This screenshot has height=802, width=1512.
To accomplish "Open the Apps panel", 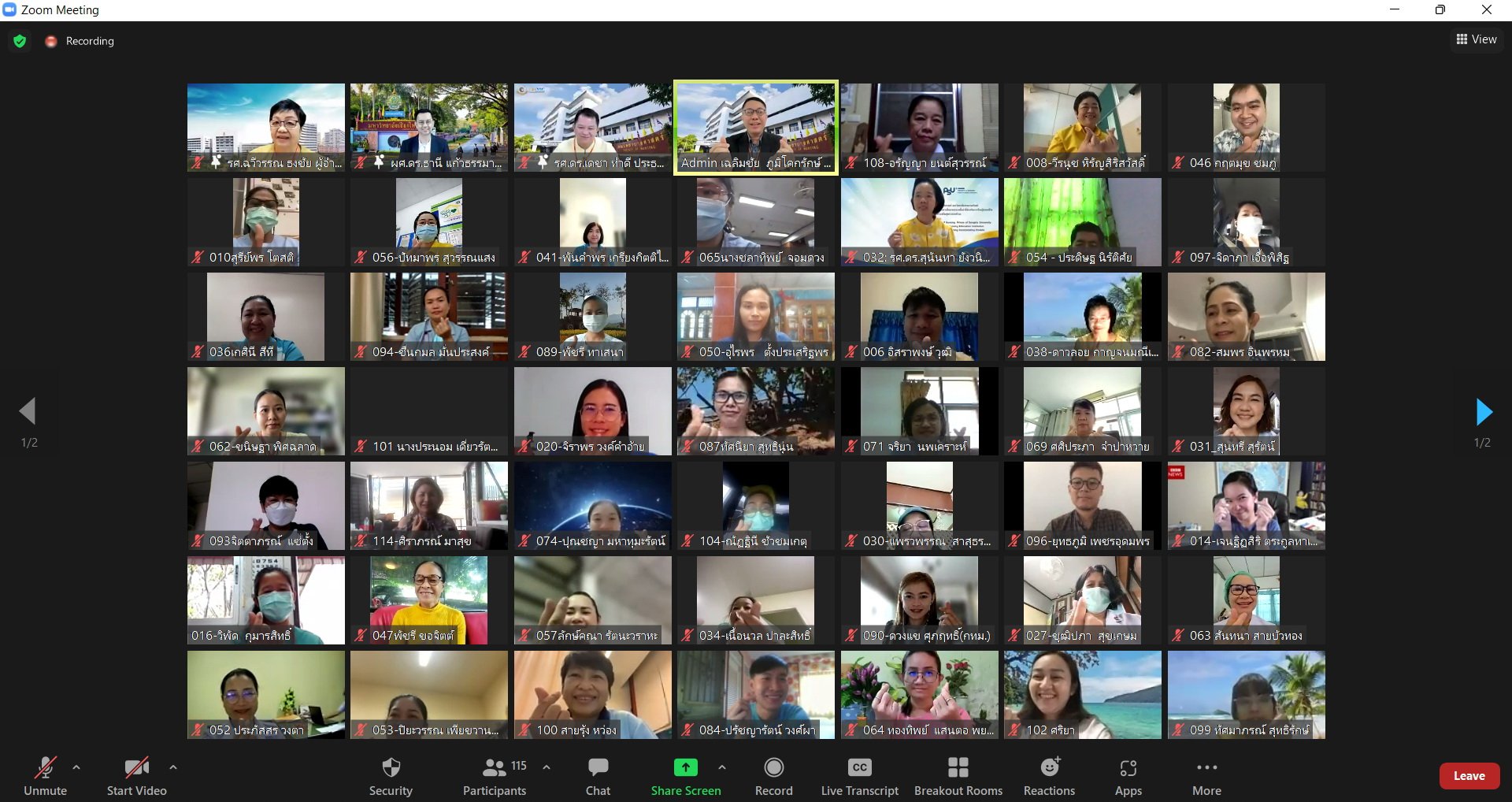I will [1128, 776].
